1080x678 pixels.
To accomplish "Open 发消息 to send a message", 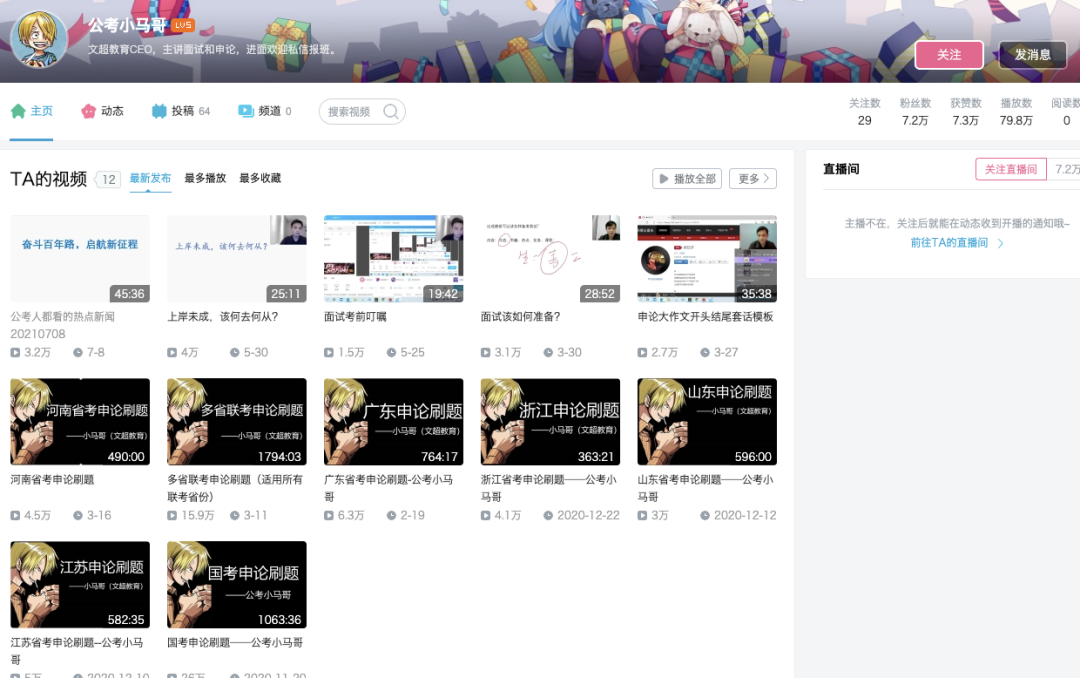I will click(1032, 54).
